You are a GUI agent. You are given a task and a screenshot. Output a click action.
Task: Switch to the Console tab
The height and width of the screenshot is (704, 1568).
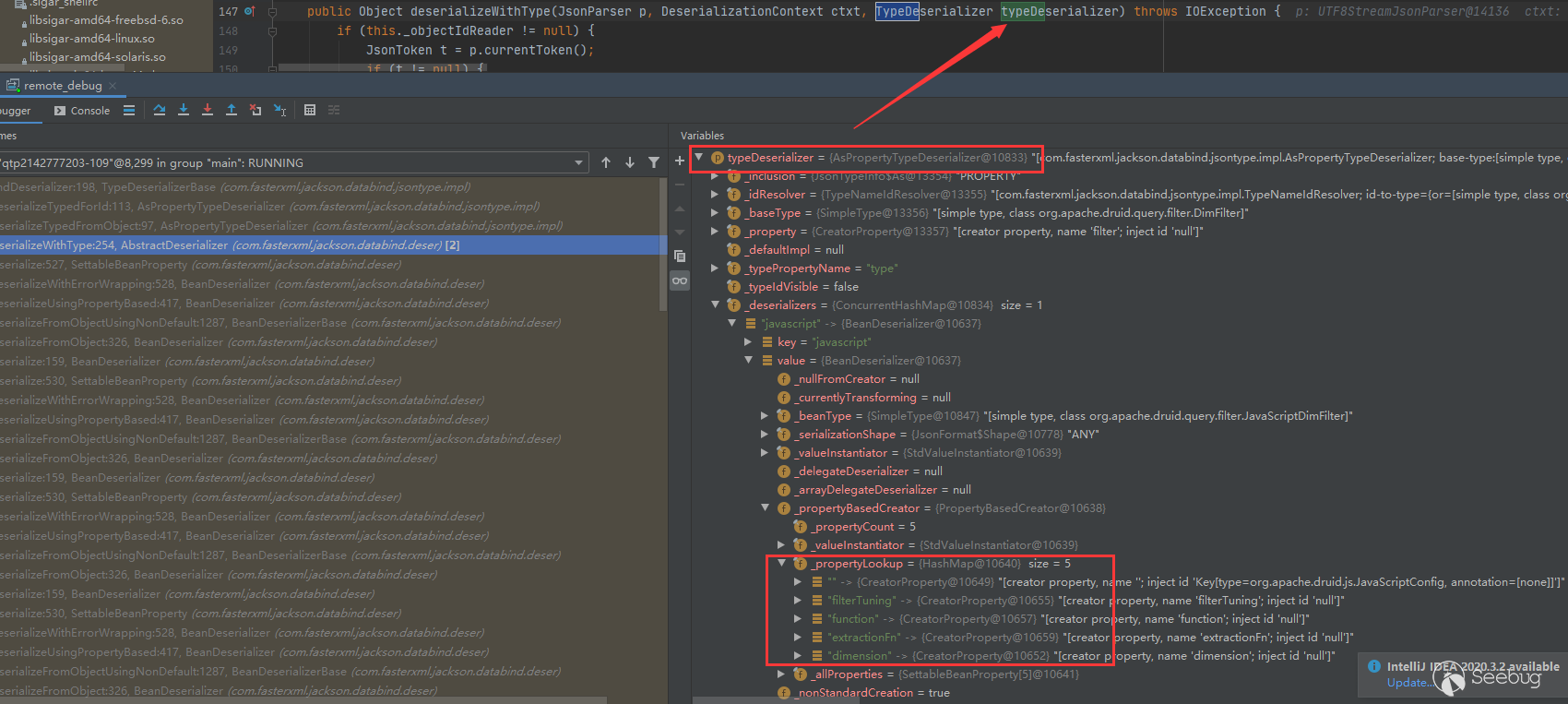(x=81, y=111)
